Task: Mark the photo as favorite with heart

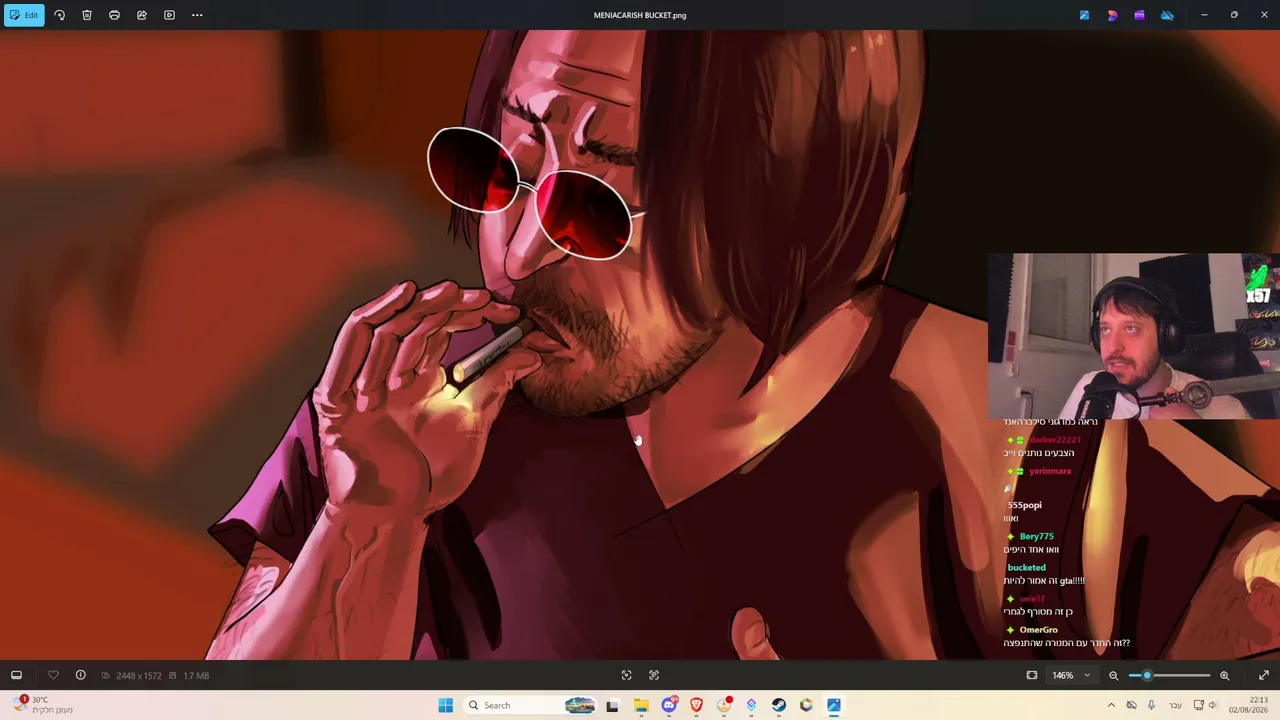Action: click(x=53, y=675)
